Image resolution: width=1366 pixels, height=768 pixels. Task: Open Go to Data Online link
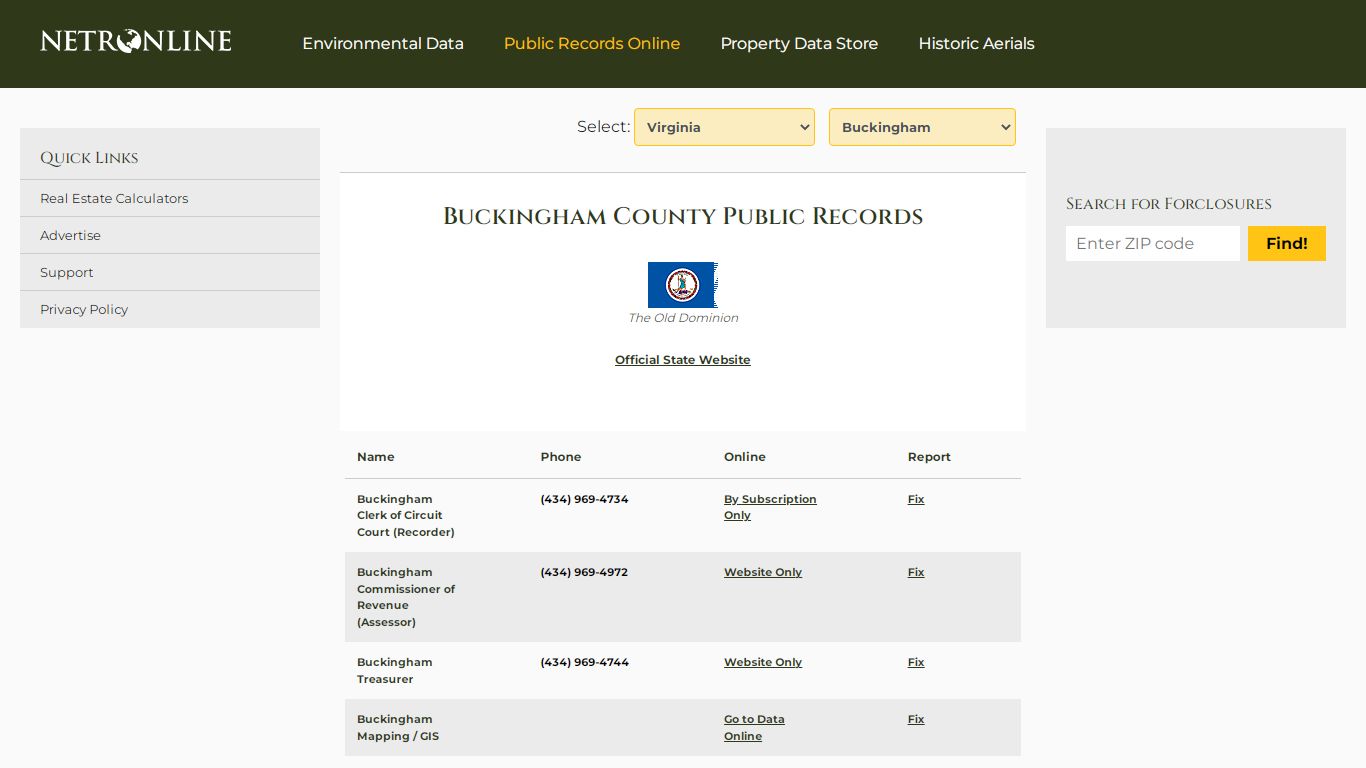[754, 727]
